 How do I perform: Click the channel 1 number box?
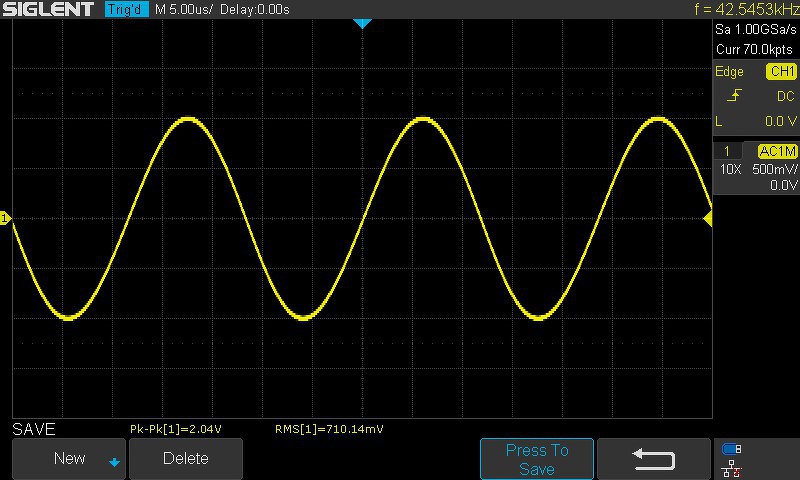coord(727,151)
